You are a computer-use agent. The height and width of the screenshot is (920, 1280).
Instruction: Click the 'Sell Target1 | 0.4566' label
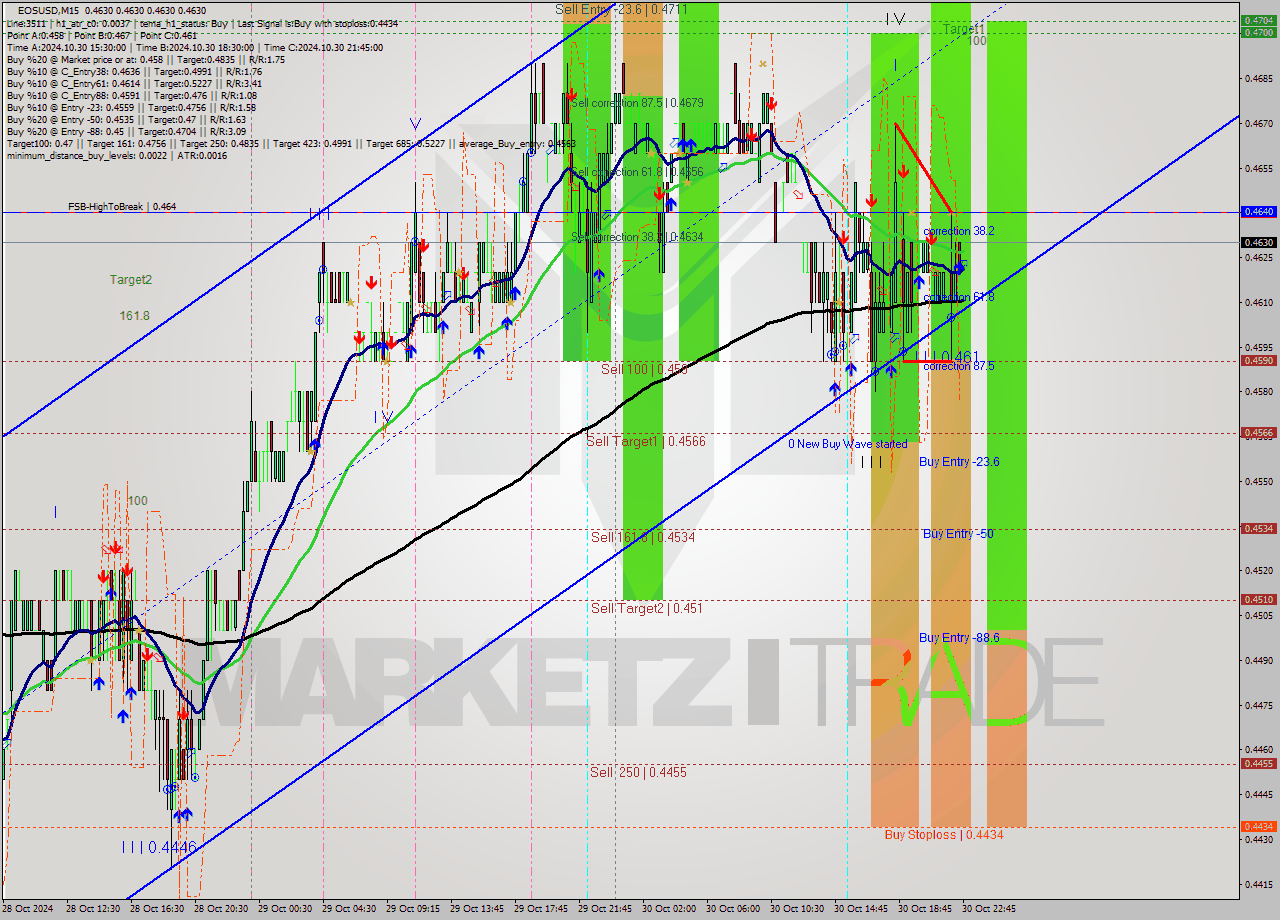(646, 441)
